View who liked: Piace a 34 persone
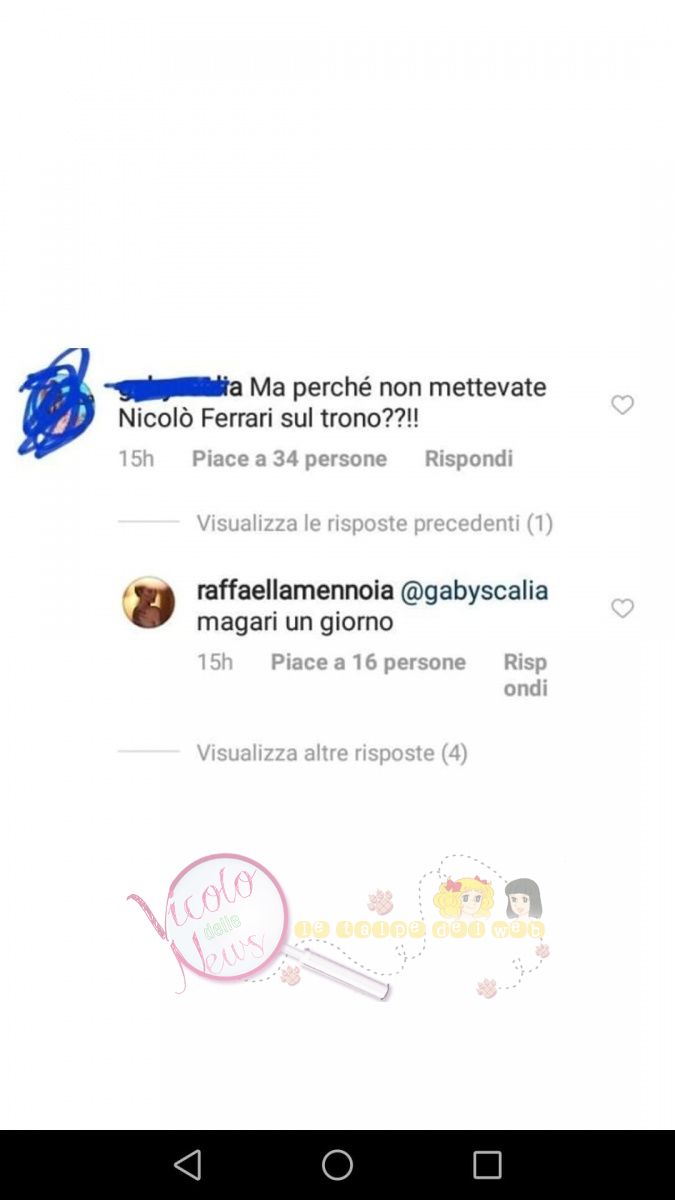This screenshot has width=675, height=1200. (x=289, y=459)
